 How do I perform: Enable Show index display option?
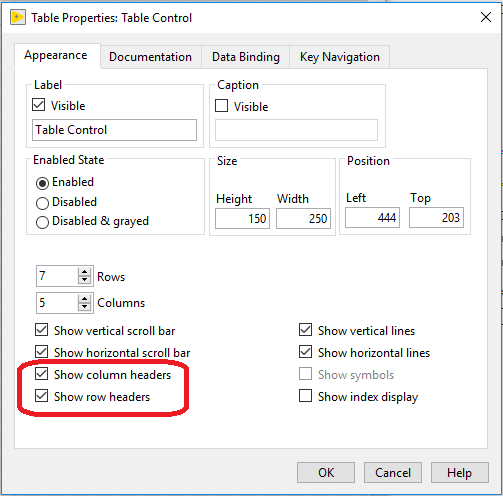[x=305, y=396]
